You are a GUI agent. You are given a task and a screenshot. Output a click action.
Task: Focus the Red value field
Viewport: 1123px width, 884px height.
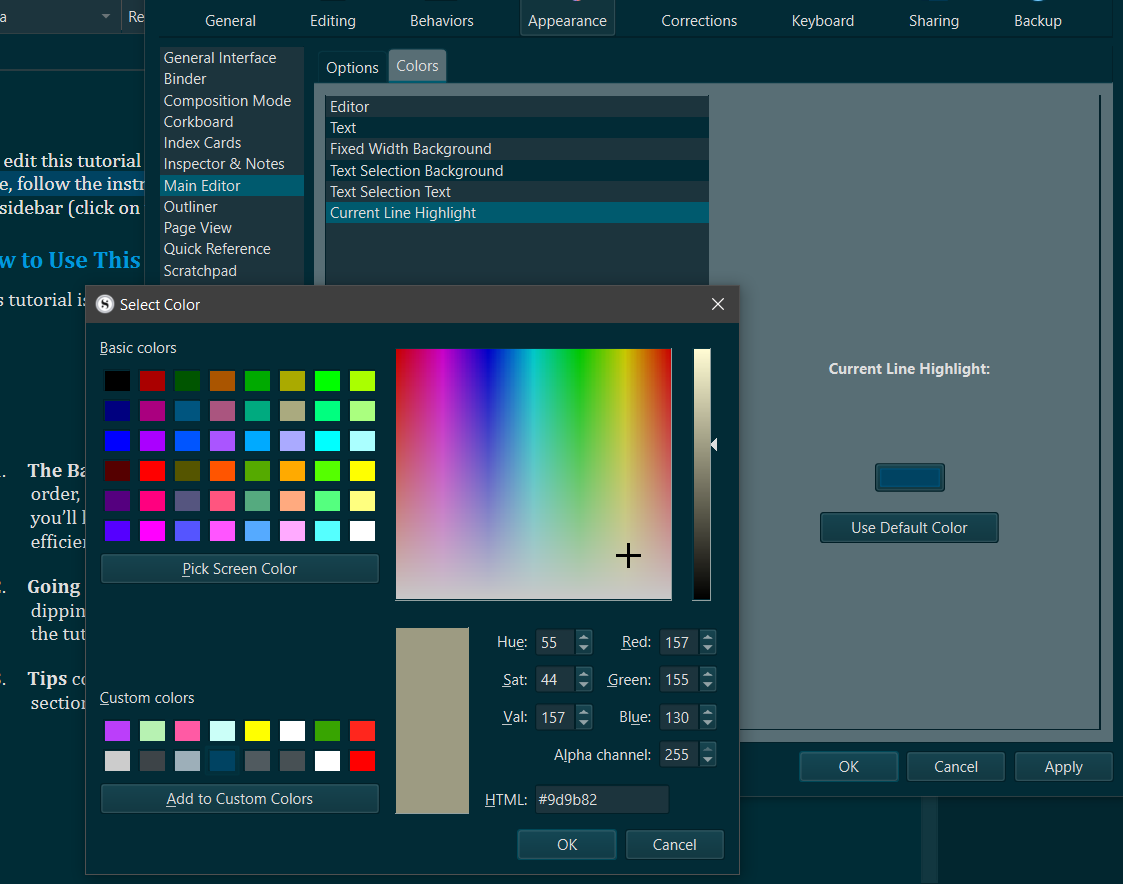pyautogui.click(x=679, y=643)
